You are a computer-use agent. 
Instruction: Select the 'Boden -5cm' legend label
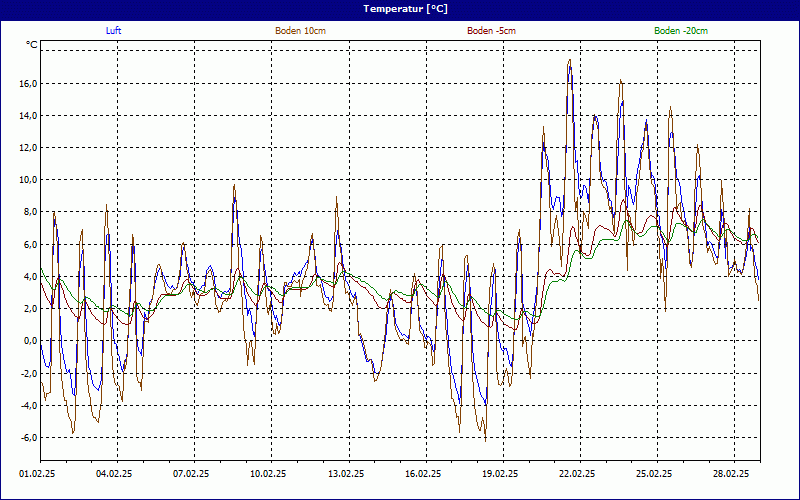pos(491,31)
